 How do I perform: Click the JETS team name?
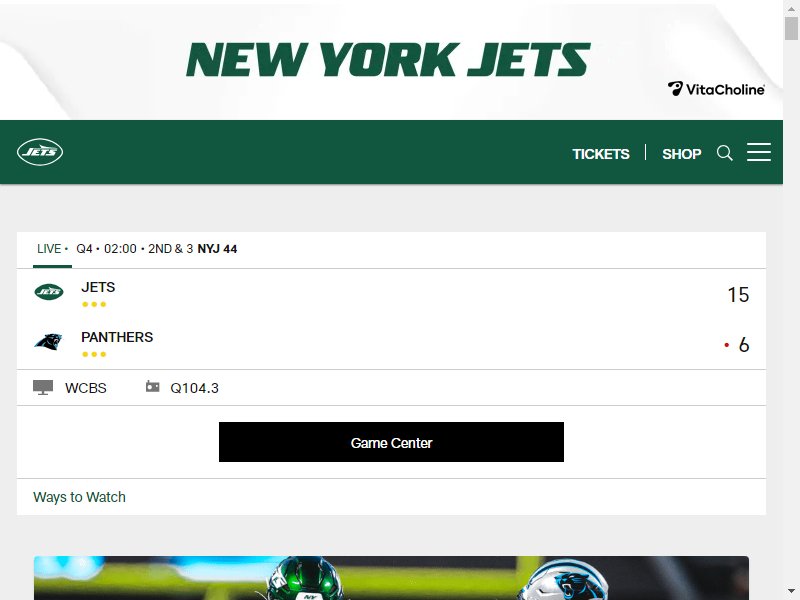[98, 287]
